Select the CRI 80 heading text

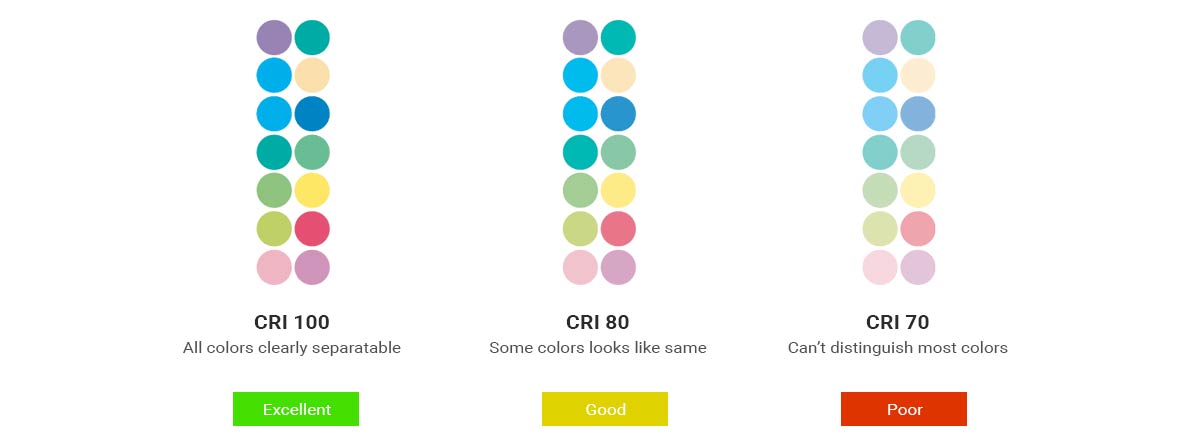pos(598,322)
